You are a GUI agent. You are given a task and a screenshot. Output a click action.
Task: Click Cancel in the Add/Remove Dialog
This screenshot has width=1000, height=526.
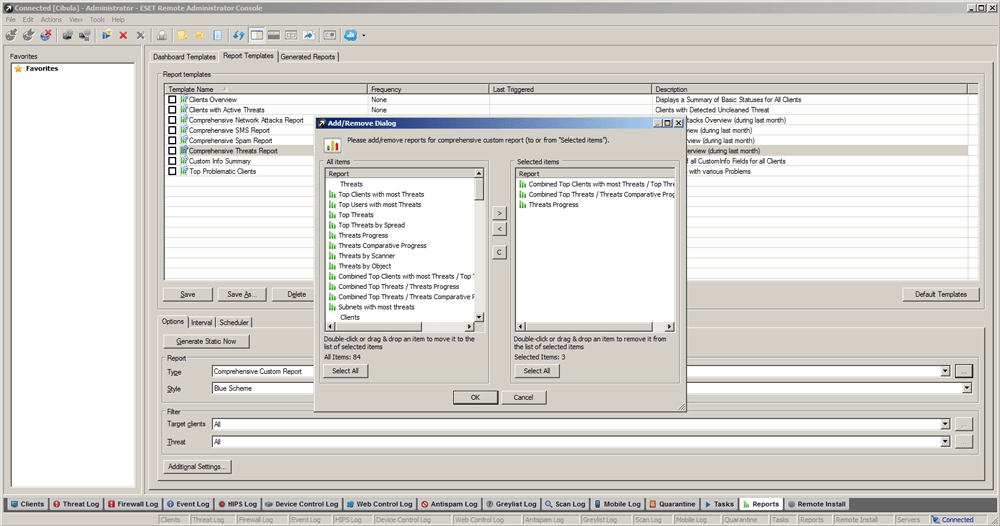(523, 397)
